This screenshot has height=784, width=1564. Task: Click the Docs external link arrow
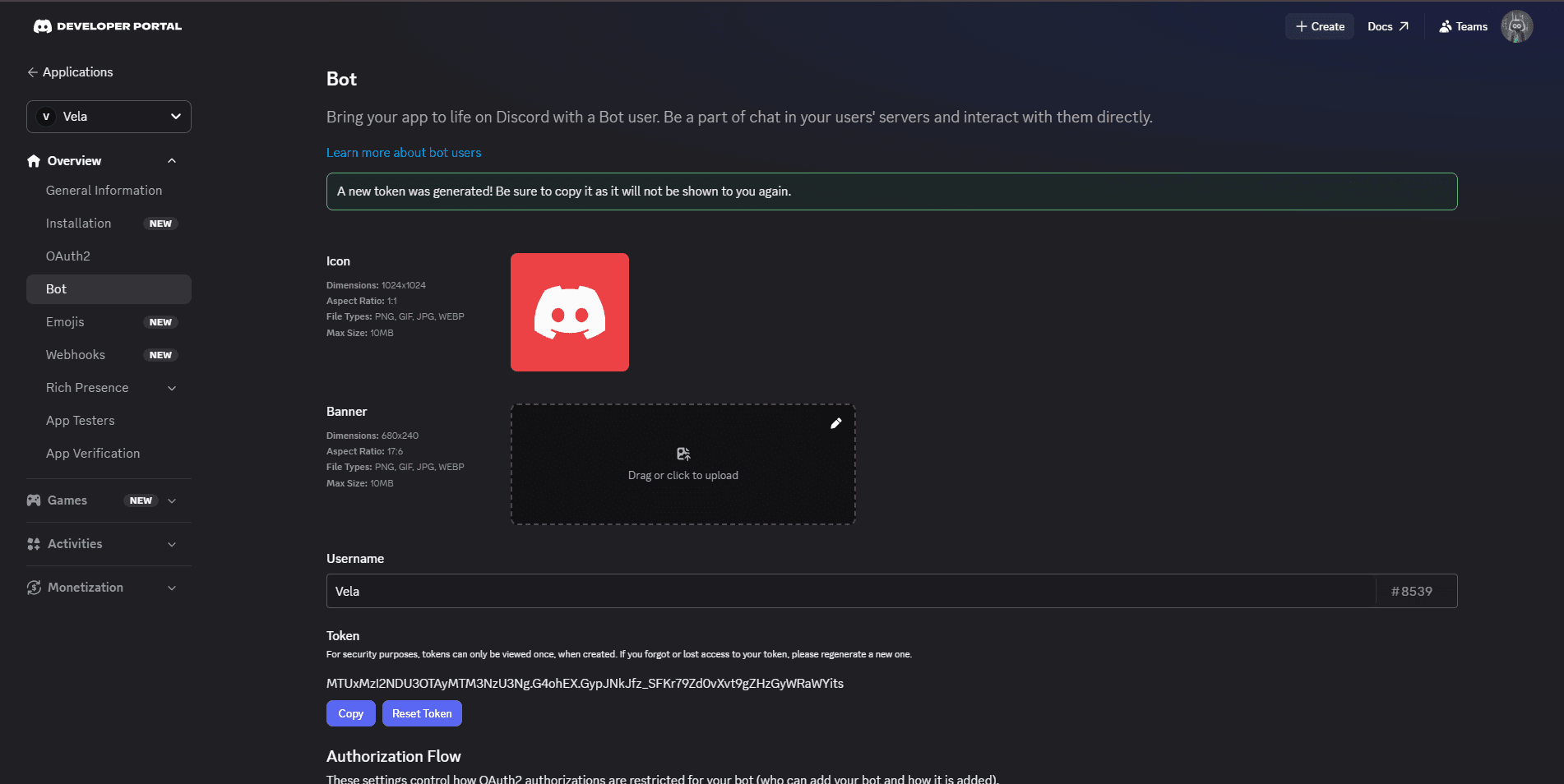click(1404, 26)
